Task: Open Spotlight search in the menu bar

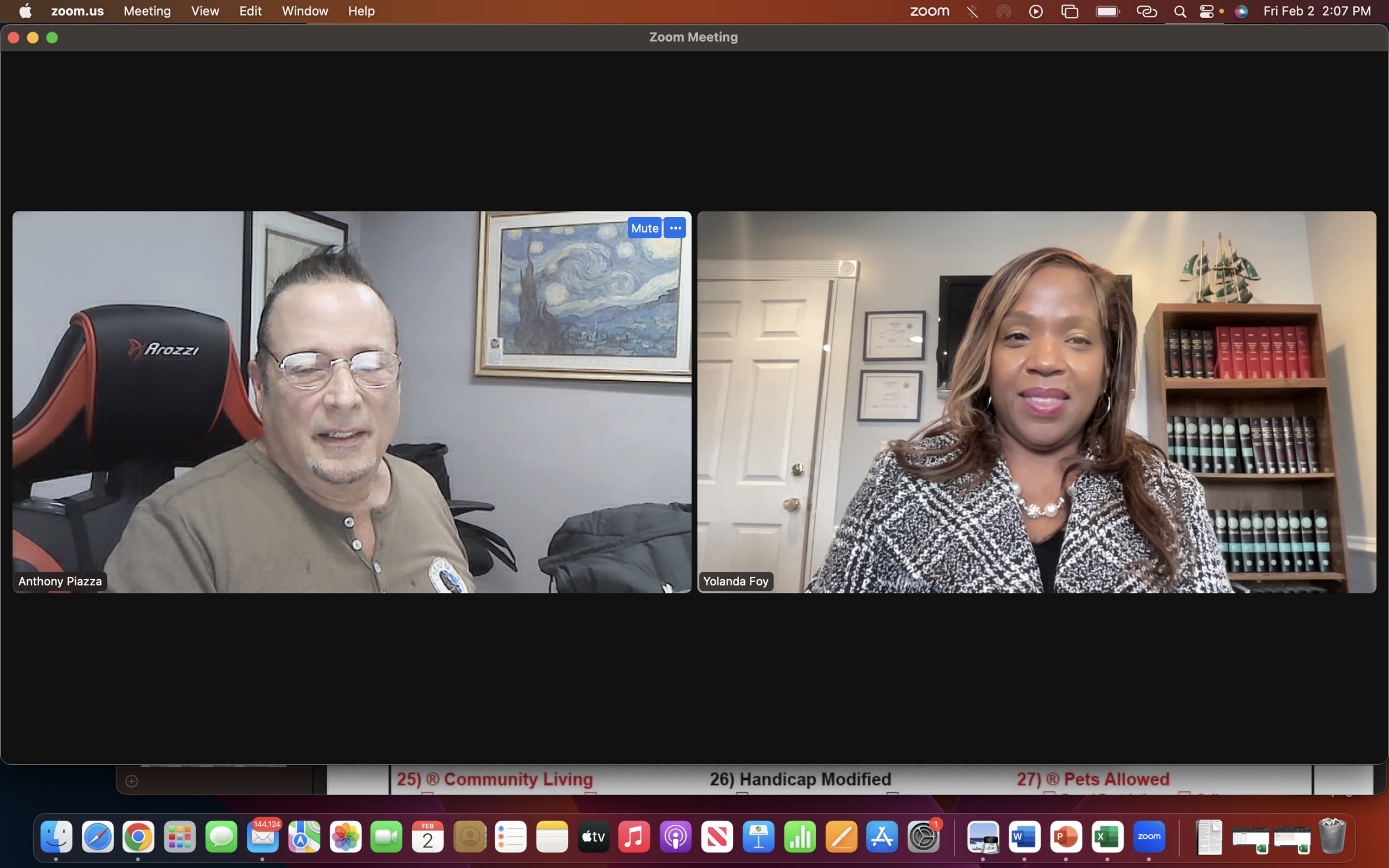Action: coord(1180,11)
